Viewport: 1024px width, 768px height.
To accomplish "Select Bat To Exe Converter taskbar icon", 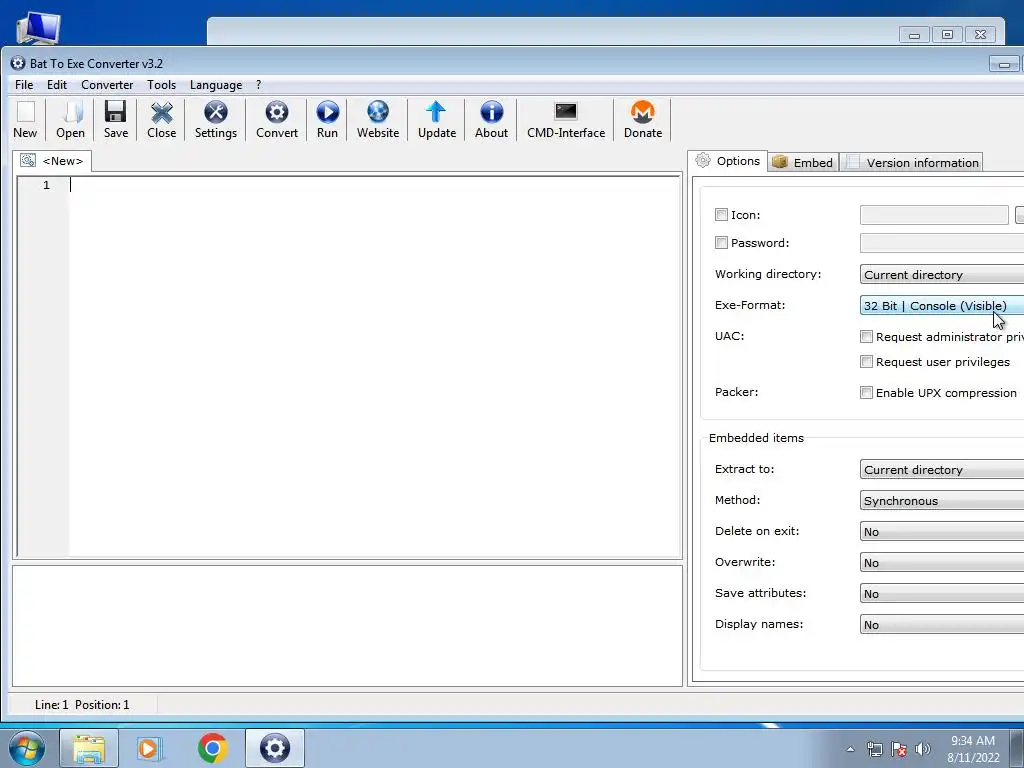I will point(275,748).
